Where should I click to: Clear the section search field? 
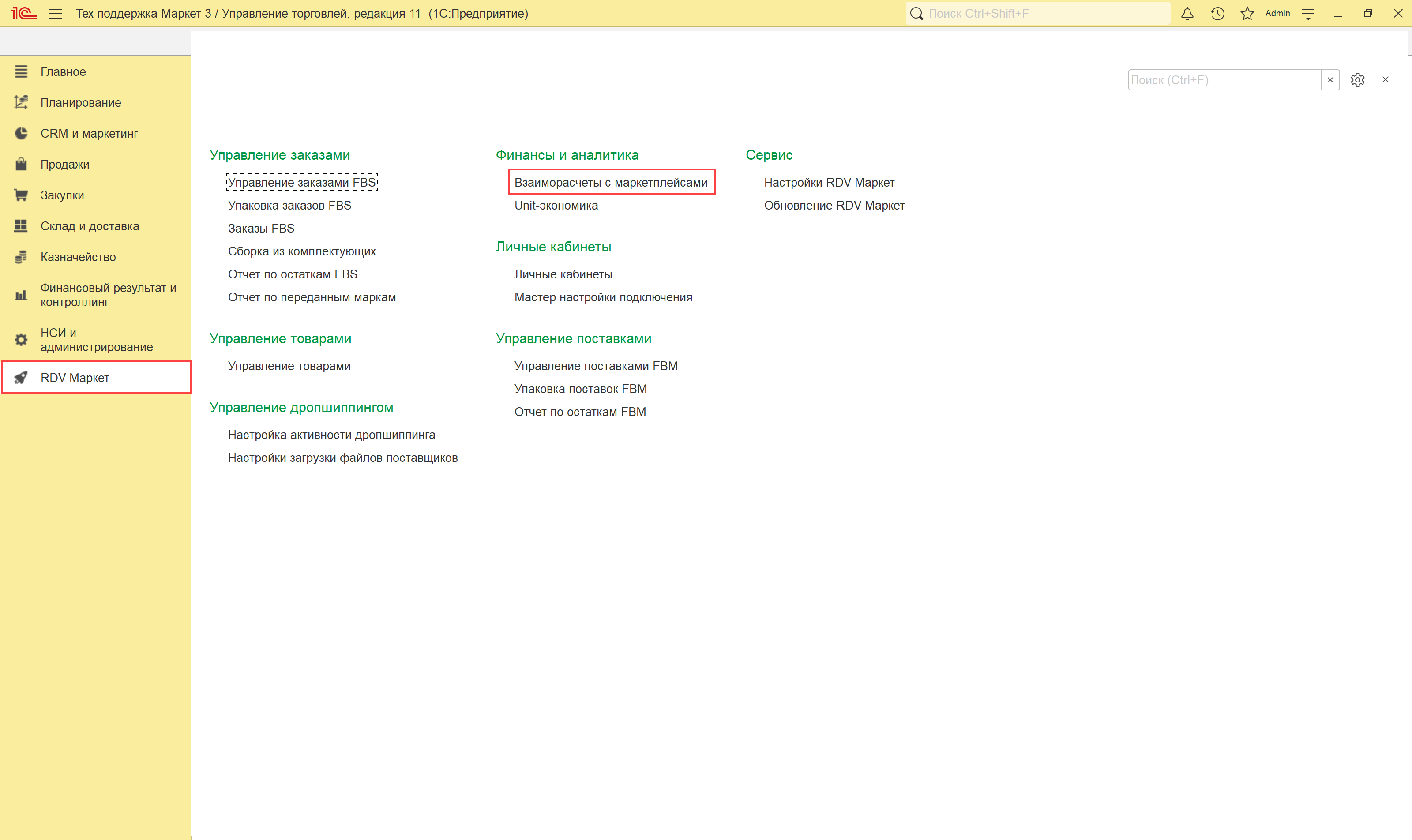(1330, 80)
